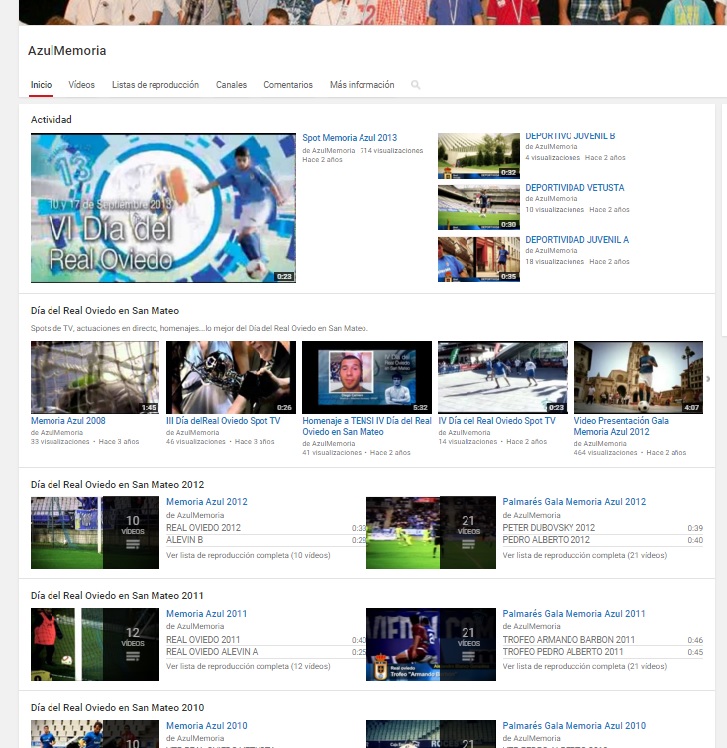727x748 pixels.
Task: Click de AzulMemoria under Spot Memoria Azul 2013
Action: point(329,151)
